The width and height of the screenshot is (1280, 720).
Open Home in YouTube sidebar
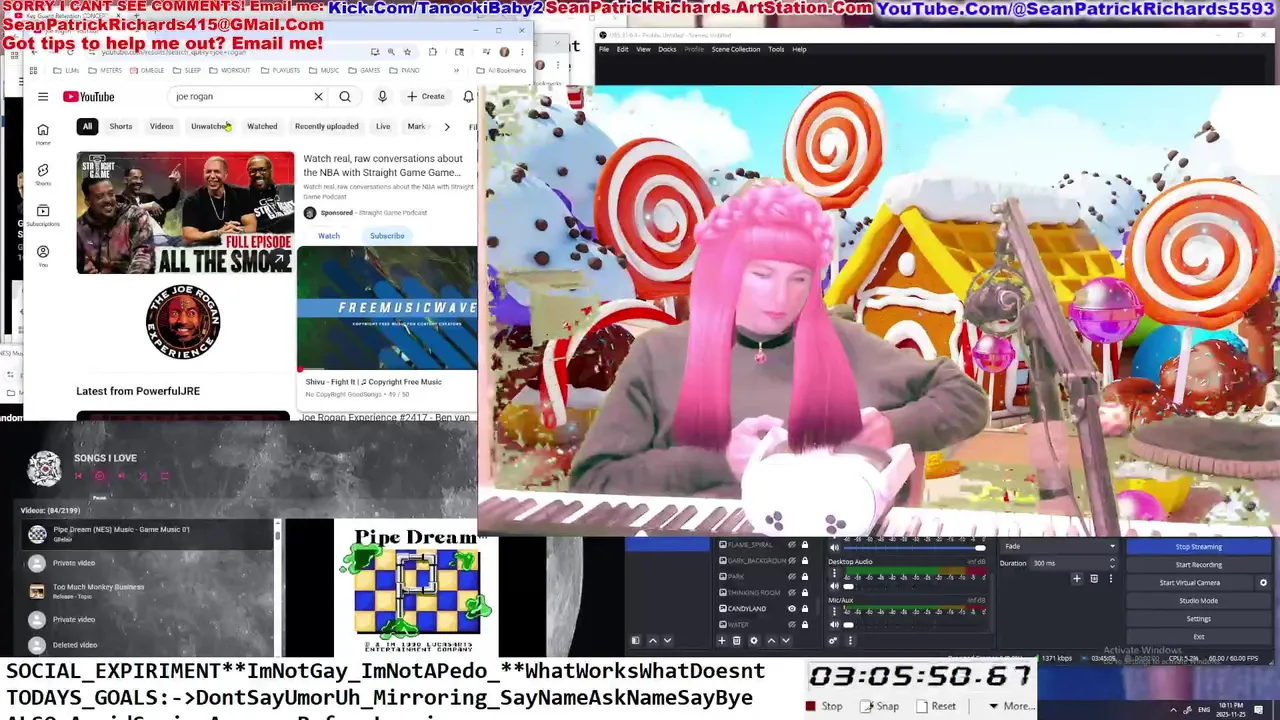coord(43,134)
